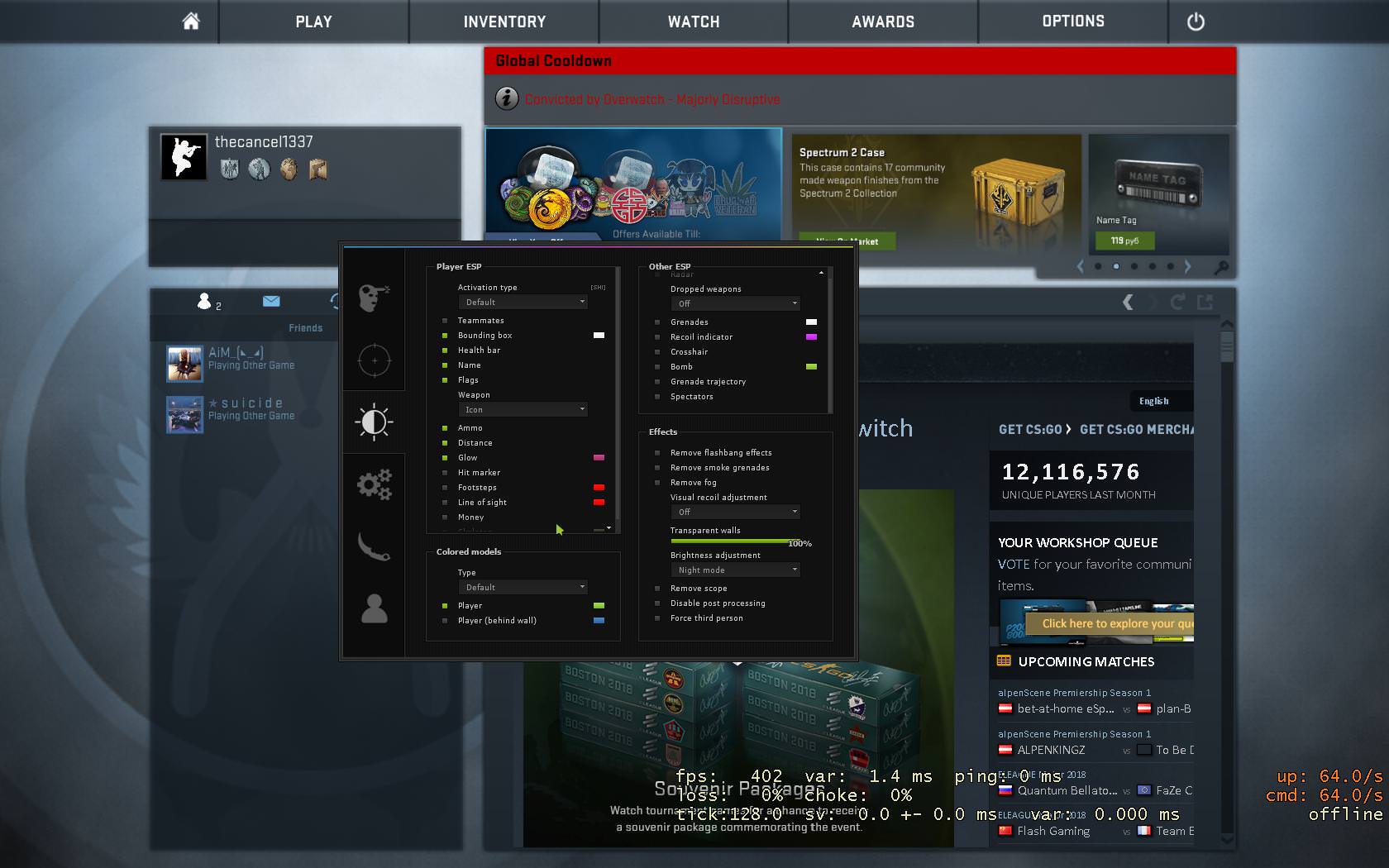Viewport: 1389px width, 868px height.
Task: Click the rightmost medal under thecancel1337
Action: tap(318, 169)
